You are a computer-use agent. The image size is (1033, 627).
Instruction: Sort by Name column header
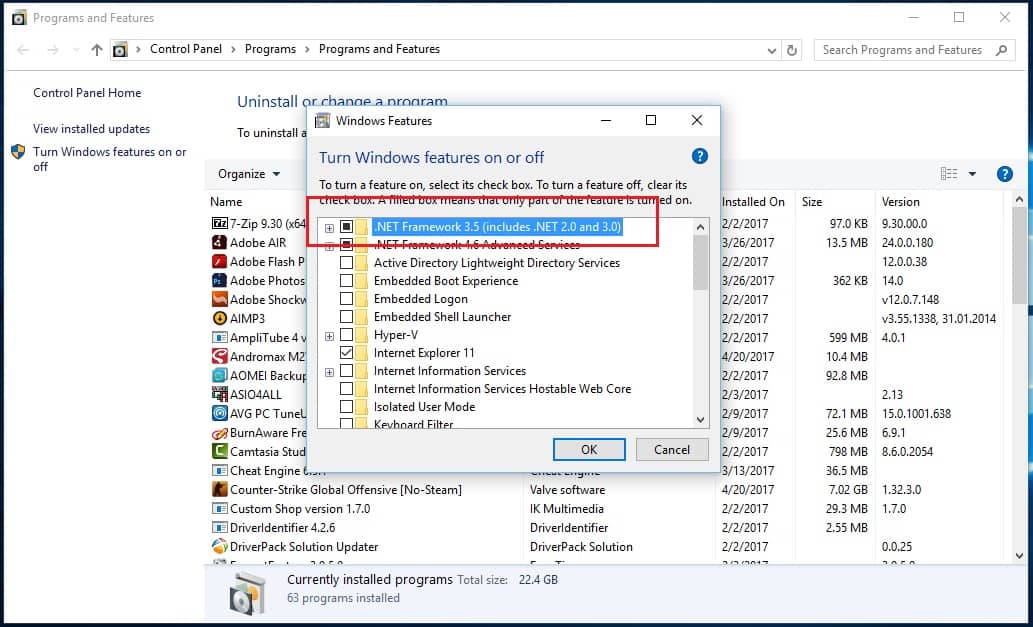pyautogui.click(x=226, y=202)
